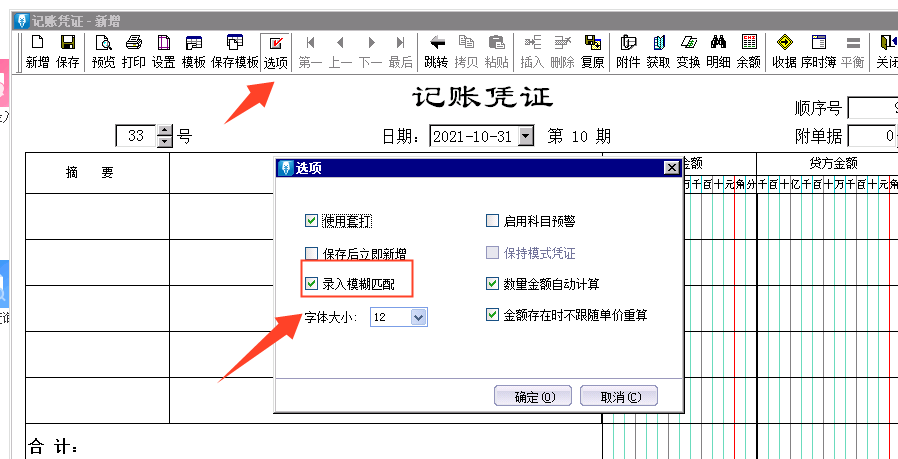Open 模板 template tool
This screenshot has height=459, width=898.
coord(193,51)
